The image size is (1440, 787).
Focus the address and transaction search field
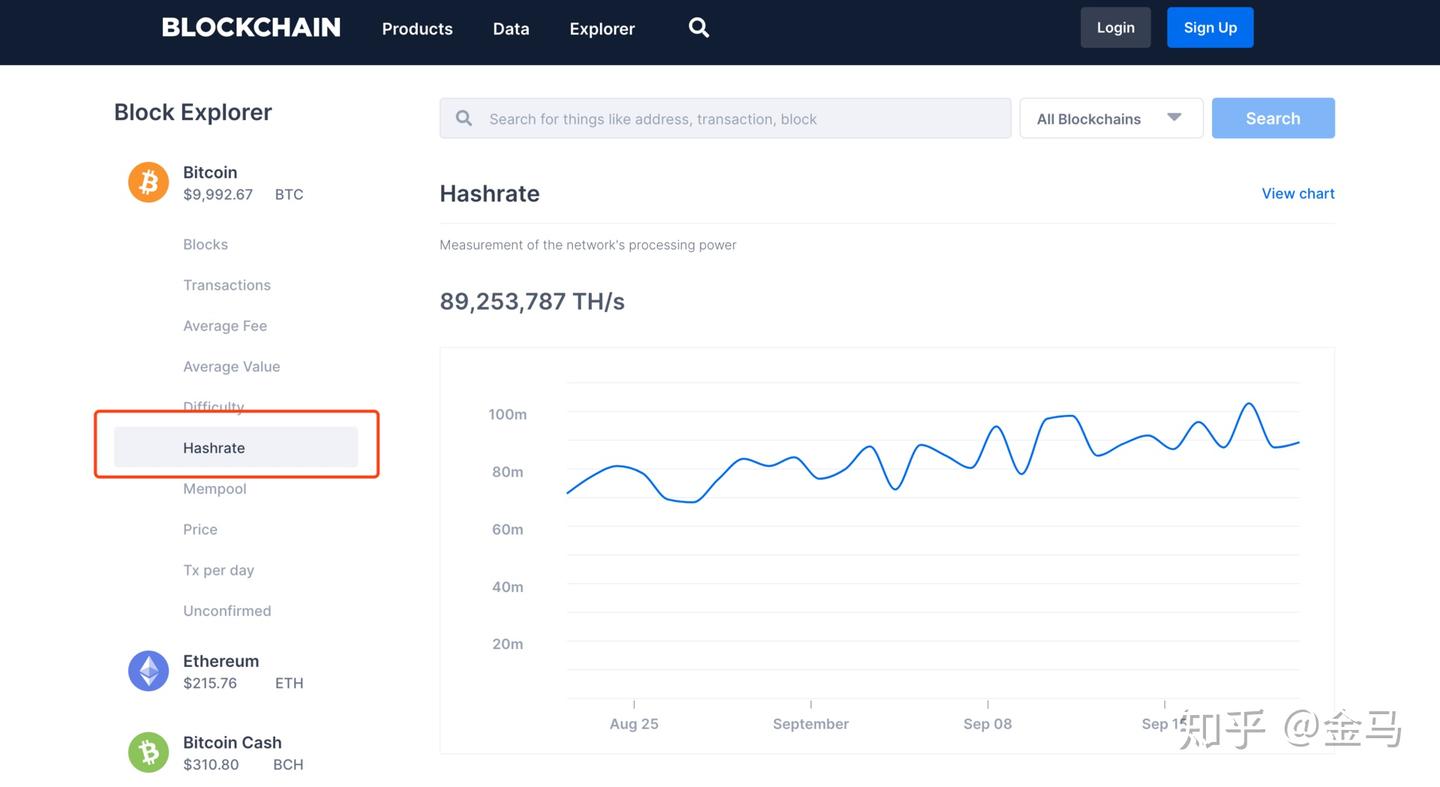(x=740, y=118)
